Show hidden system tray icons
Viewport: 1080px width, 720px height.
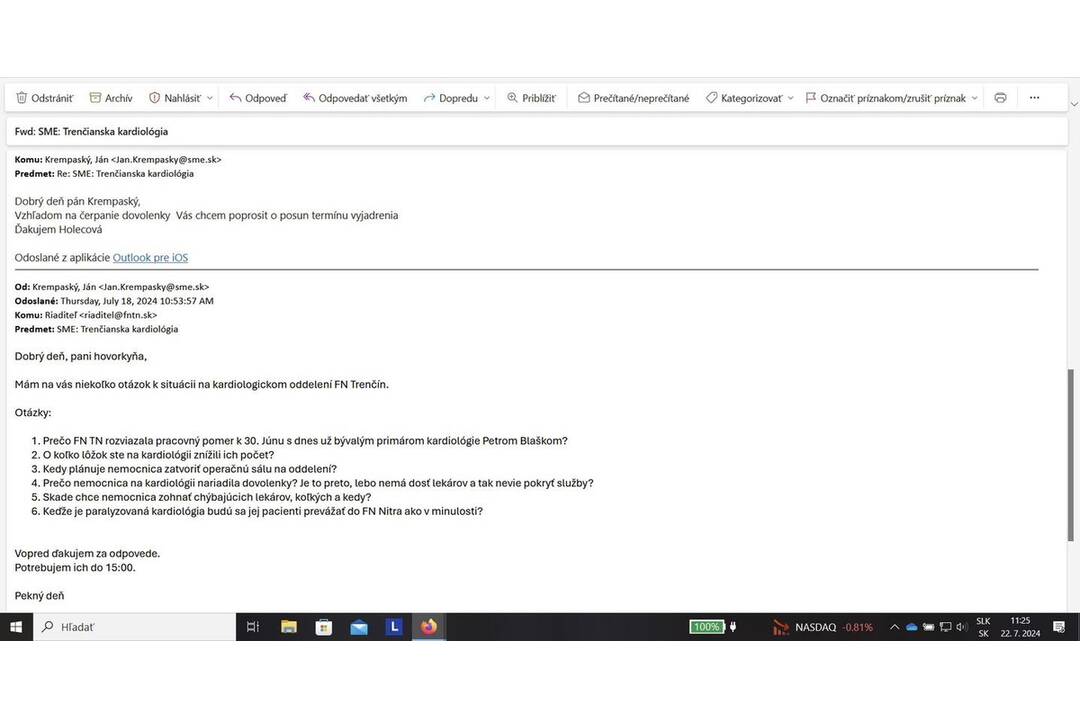coord(894,627)
